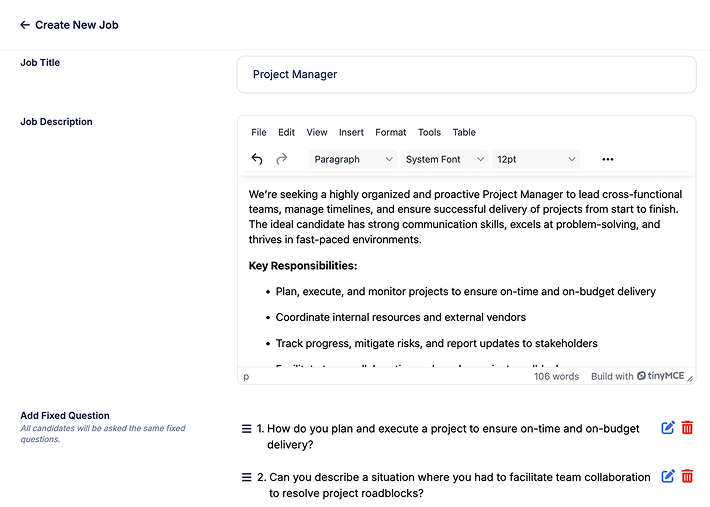This screenshot has width=710, height=507.
Task: Click the p element path in status bar
Action: (246, 377)
